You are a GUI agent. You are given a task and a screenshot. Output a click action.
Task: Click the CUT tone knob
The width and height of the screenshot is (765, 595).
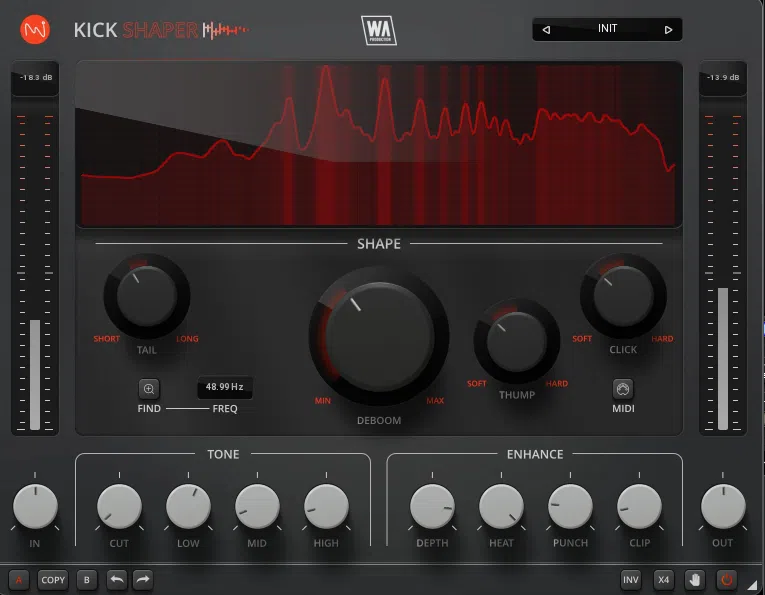(x=119, y=507)
